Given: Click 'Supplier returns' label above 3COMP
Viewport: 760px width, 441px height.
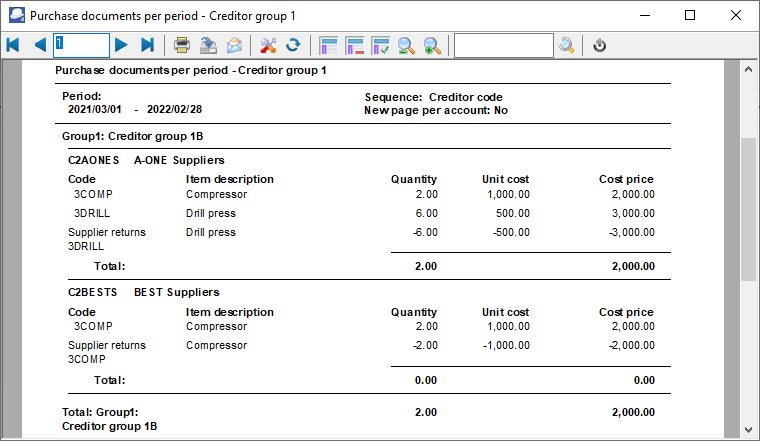Looking at the screenshot, I should coord(107,345).
